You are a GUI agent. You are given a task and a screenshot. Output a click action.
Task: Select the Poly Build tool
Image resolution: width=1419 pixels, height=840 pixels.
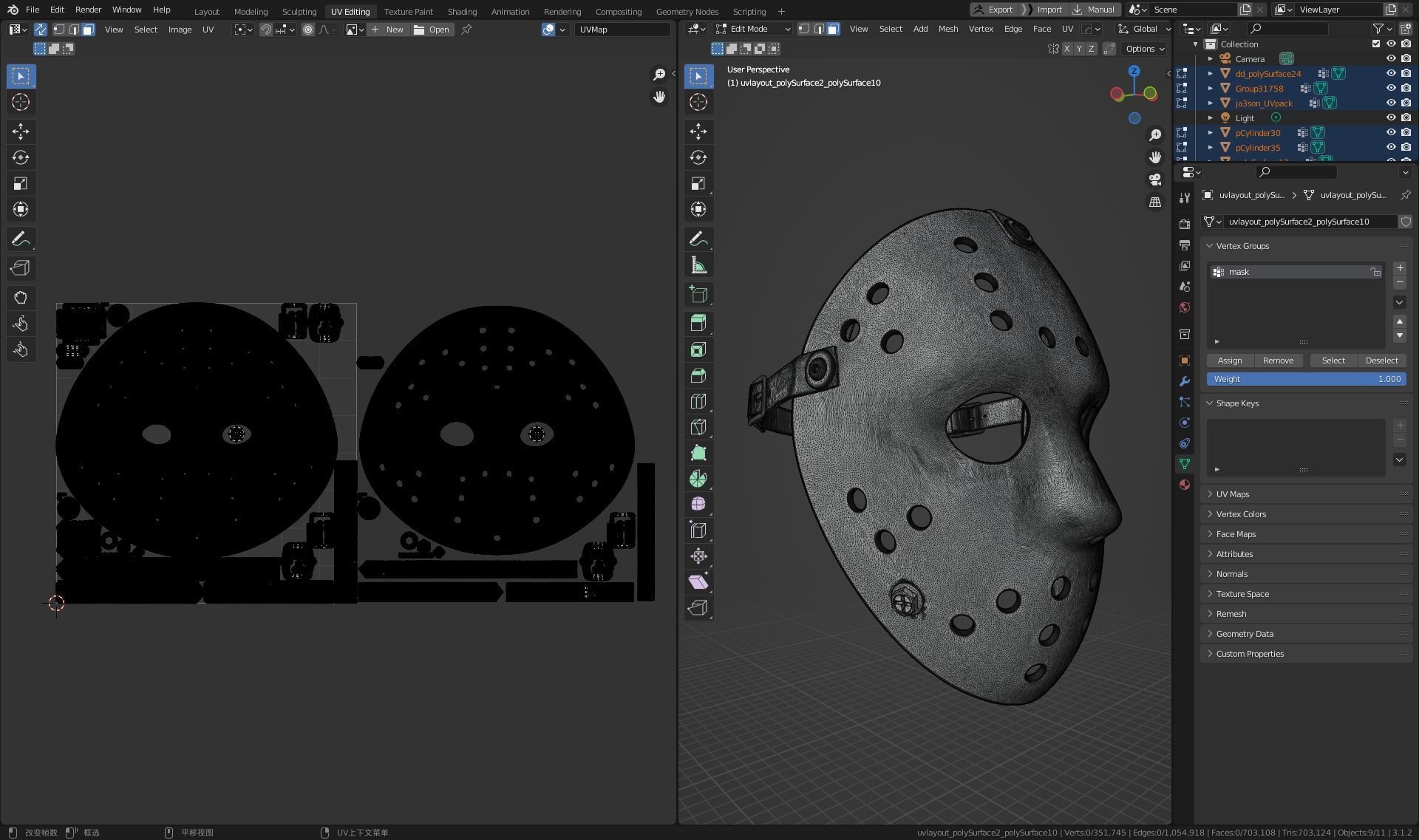[x=698, y=453]
